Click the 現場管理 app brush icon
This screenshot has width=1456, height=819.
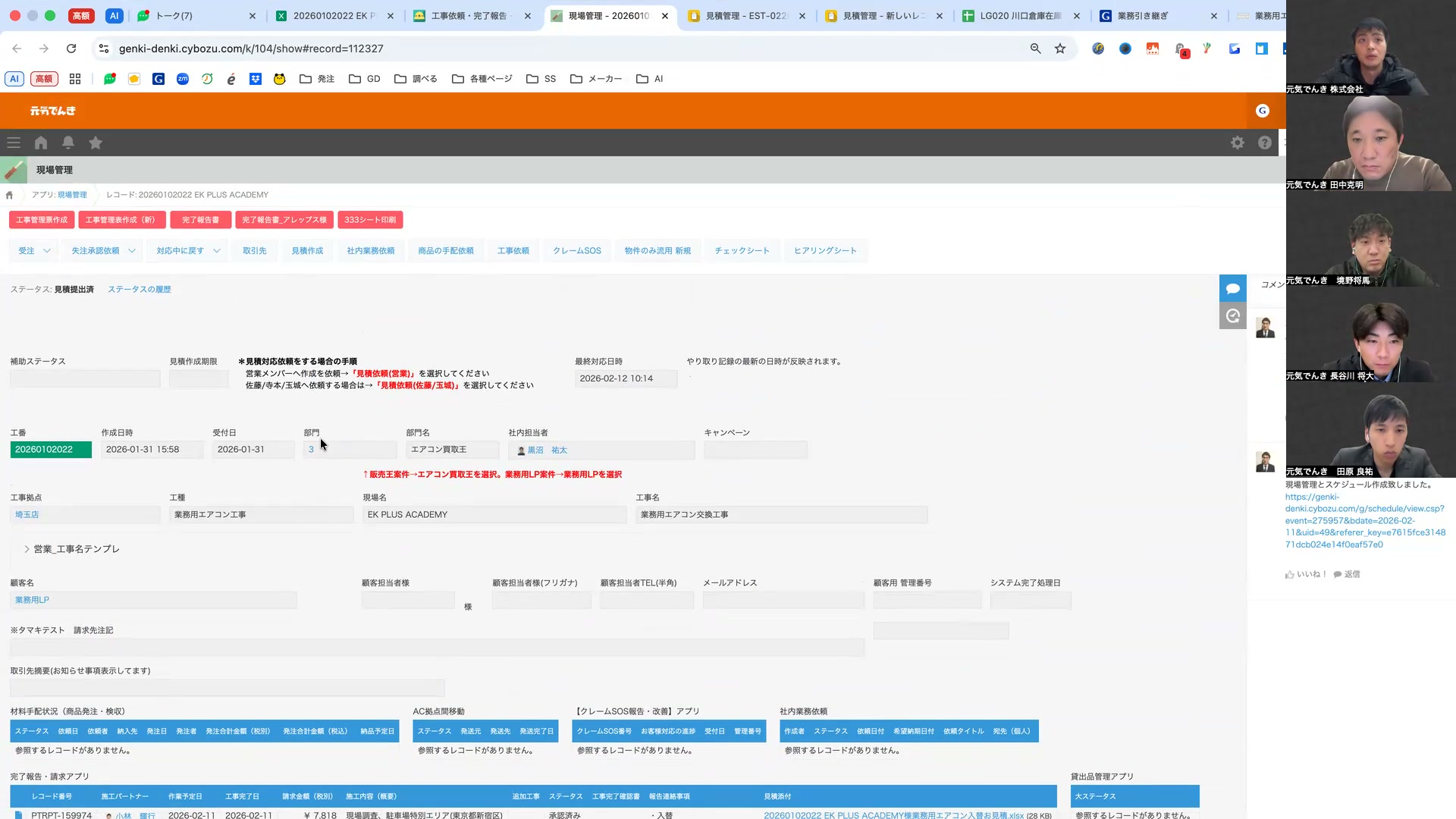point(14,171)
